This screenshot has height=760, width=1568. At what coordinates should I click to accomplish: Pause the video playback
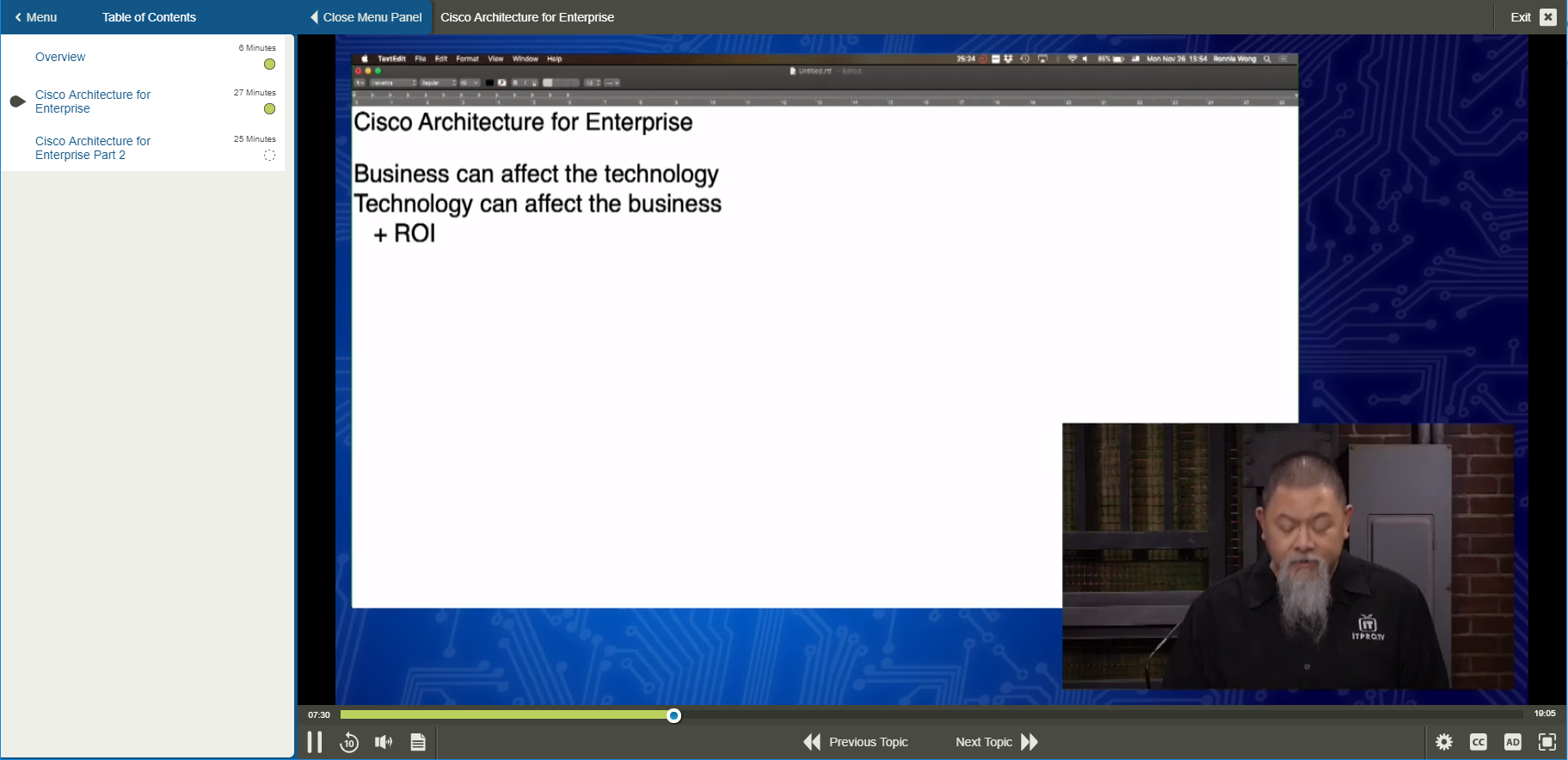[x=315, y=742]
